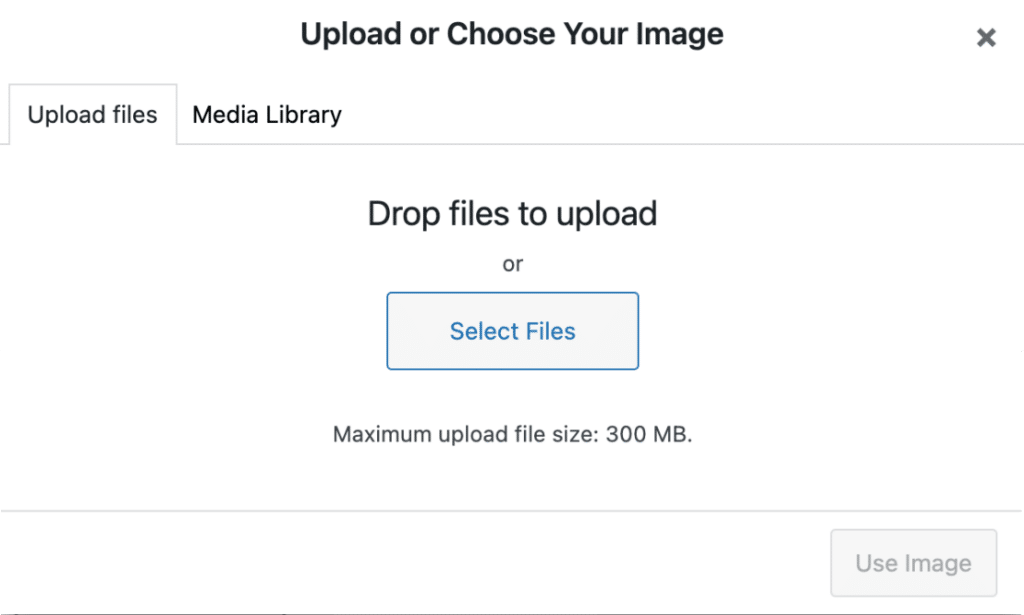Return to the Upload files panel
This screenshot has width=1024, height=615.
(93, 115)
